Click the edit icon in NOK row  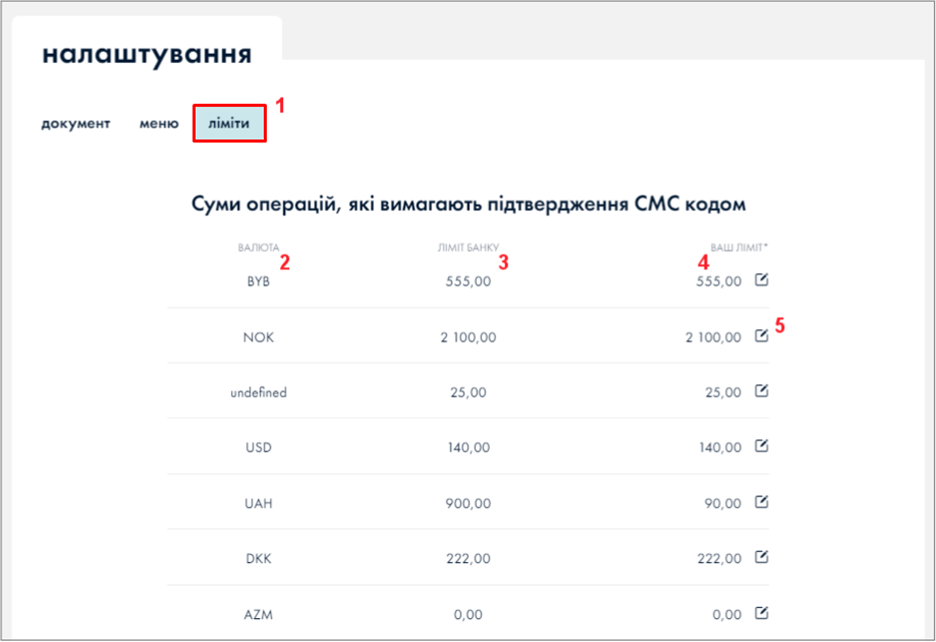(x=761, y=336)
